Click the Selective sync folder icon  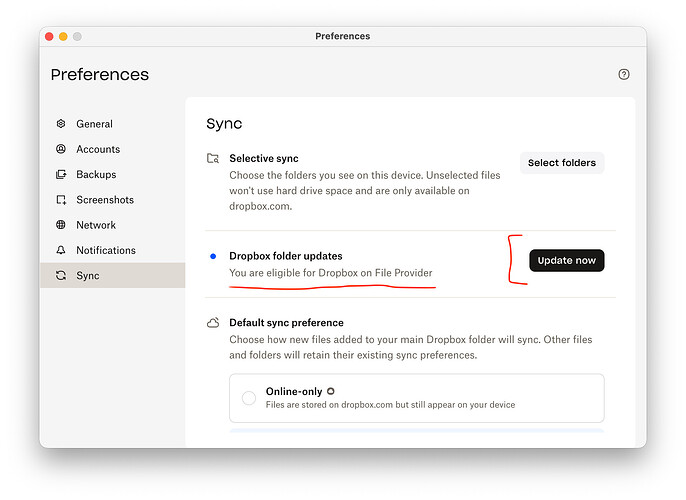(213, 158)
